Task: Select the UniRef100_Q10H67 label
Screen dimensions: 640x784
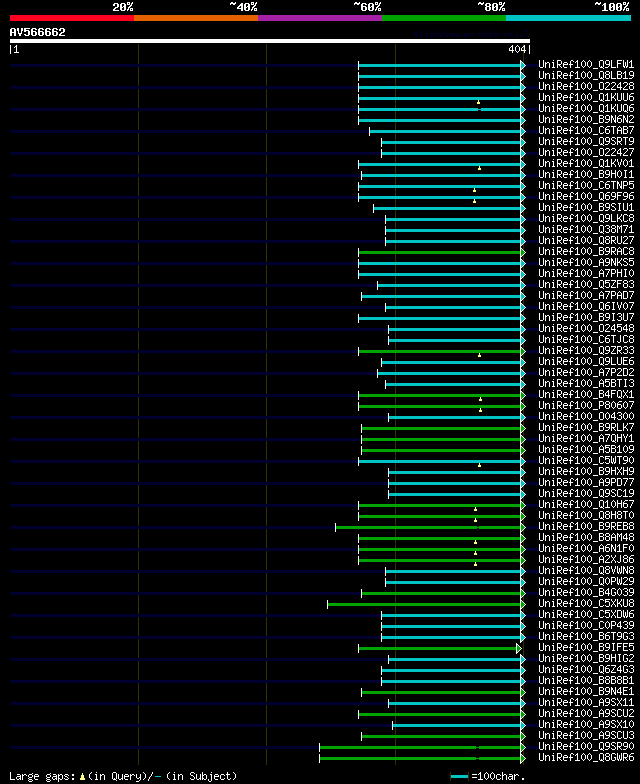Action: (586, 504)
